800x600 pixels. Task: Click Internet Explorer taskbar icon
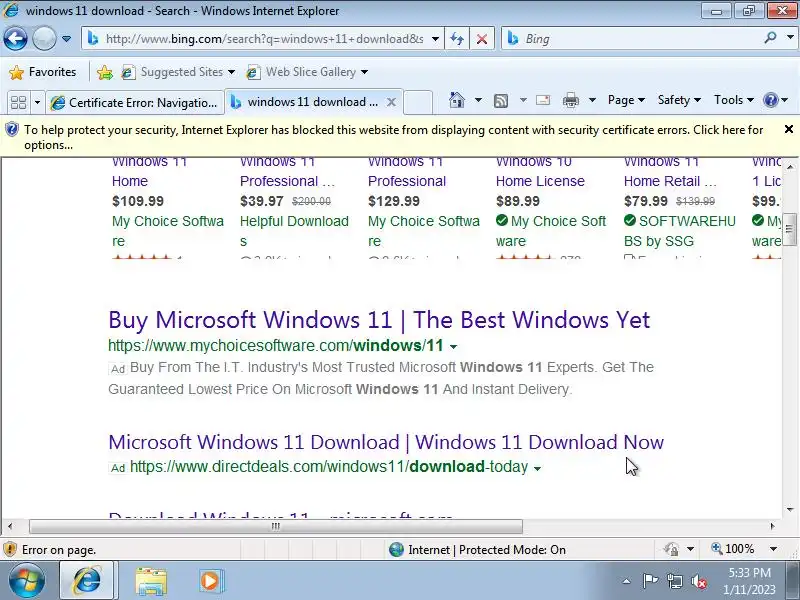click(88, 581)
